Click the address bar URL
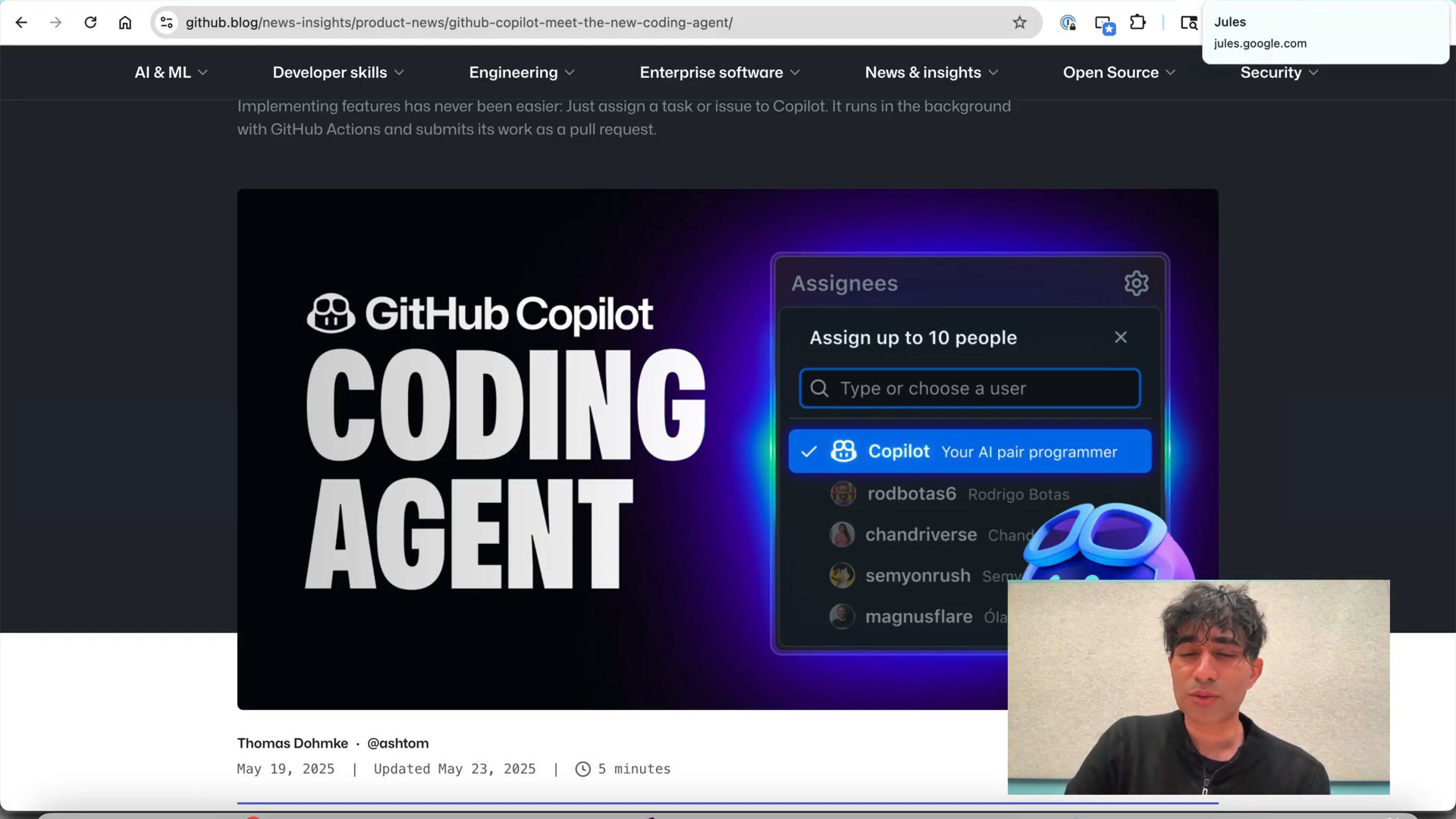 459,23
